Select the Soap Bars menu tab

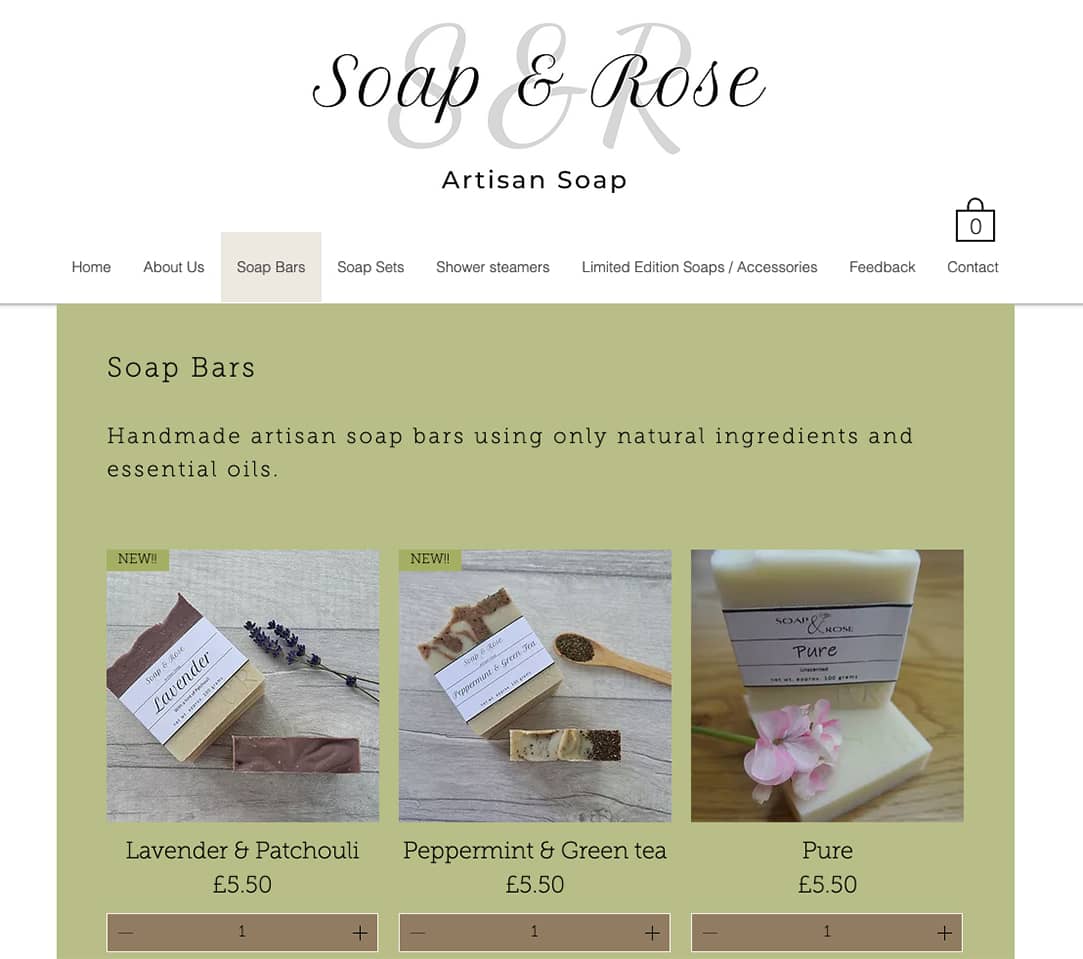click(x=271, y=267)
